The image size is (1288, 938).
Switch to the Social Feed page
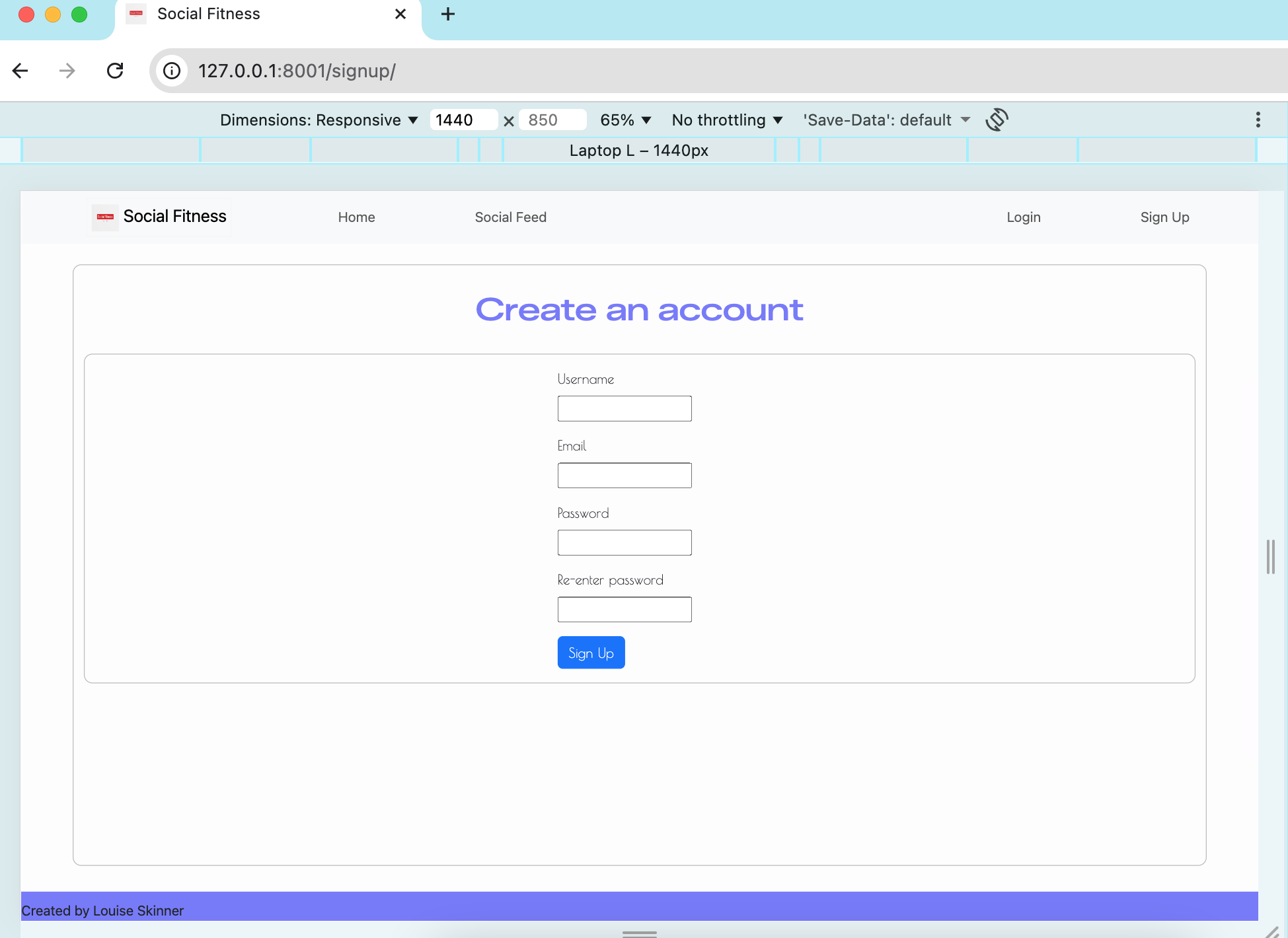(x=510, y=217)
